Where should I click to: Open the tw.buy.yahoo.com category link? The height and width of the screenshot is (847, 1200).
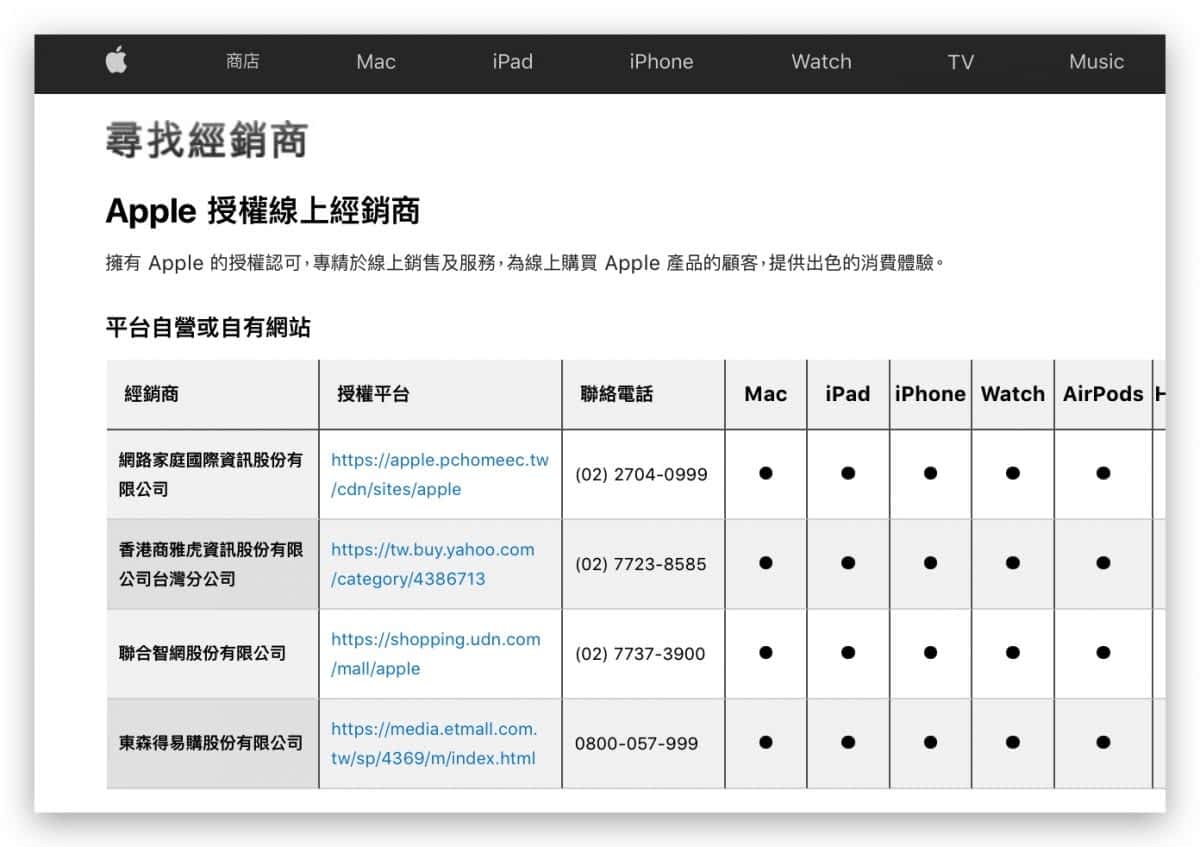click(x=432, y=564)
